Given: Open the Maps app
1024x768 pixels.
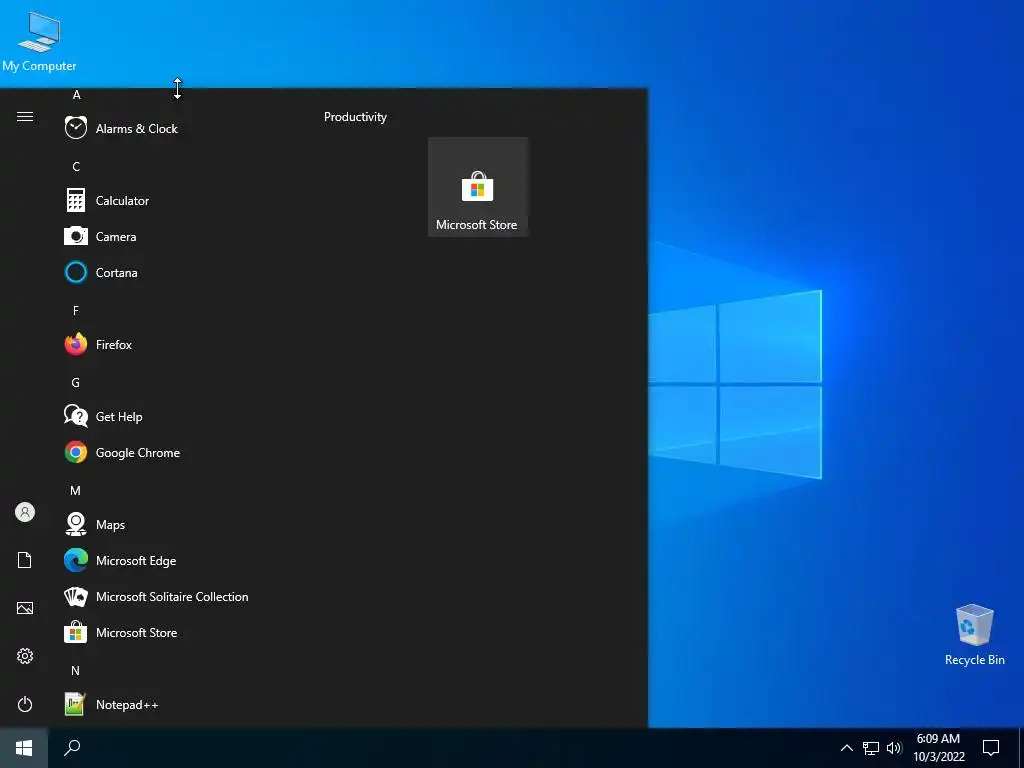Looking at the screenshot, I should (176, 524).
